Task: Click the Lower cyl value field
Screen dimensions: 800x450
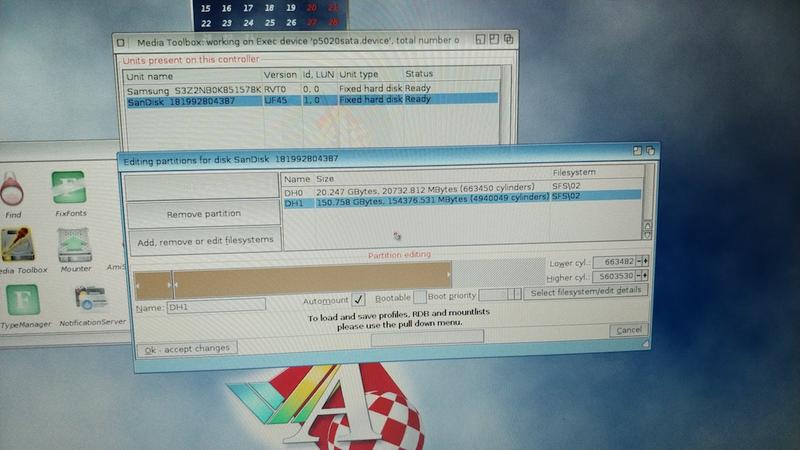Action: [x=614, y=262]
